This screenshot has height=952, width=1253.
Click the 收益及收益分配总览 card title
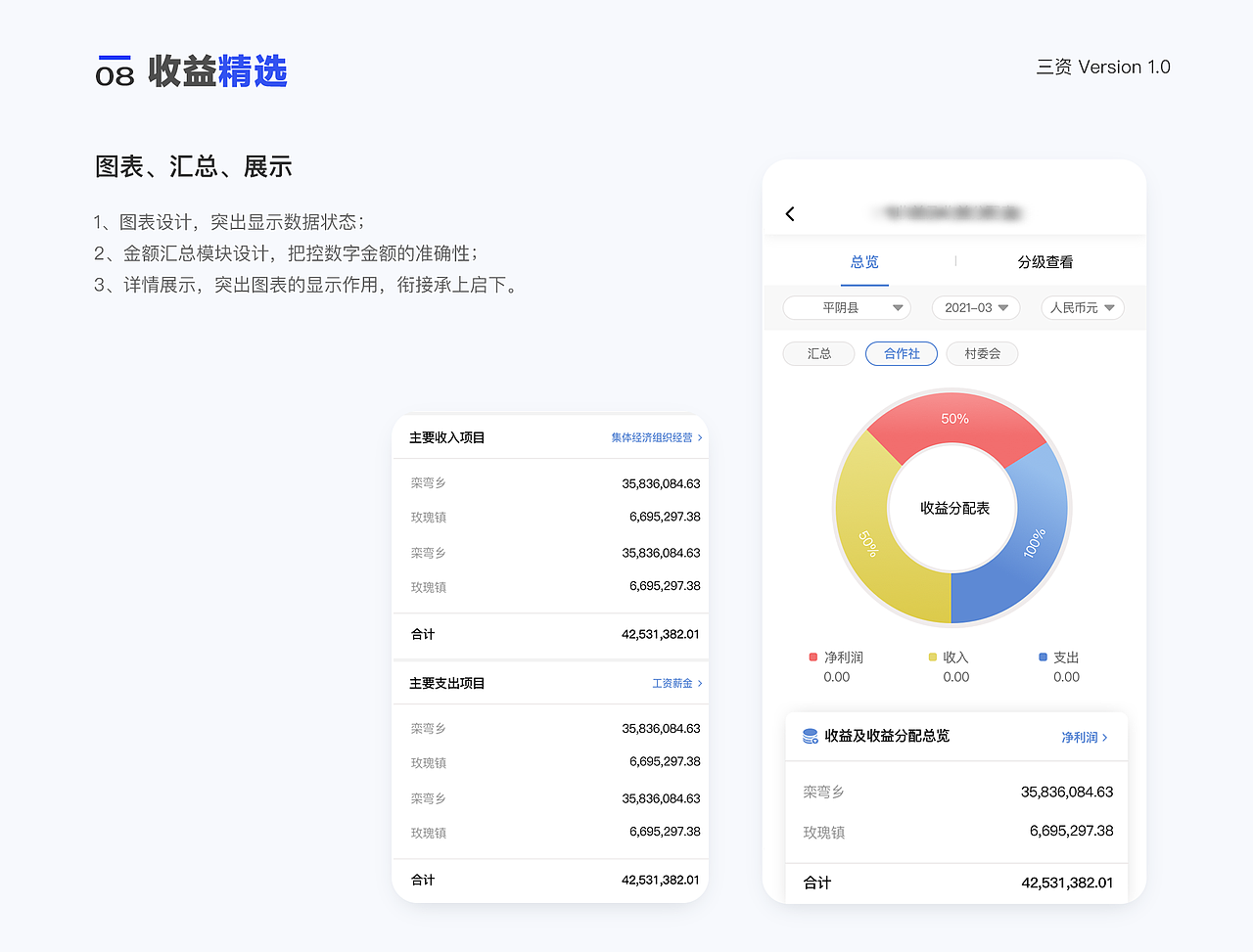(x=887, y=736)
